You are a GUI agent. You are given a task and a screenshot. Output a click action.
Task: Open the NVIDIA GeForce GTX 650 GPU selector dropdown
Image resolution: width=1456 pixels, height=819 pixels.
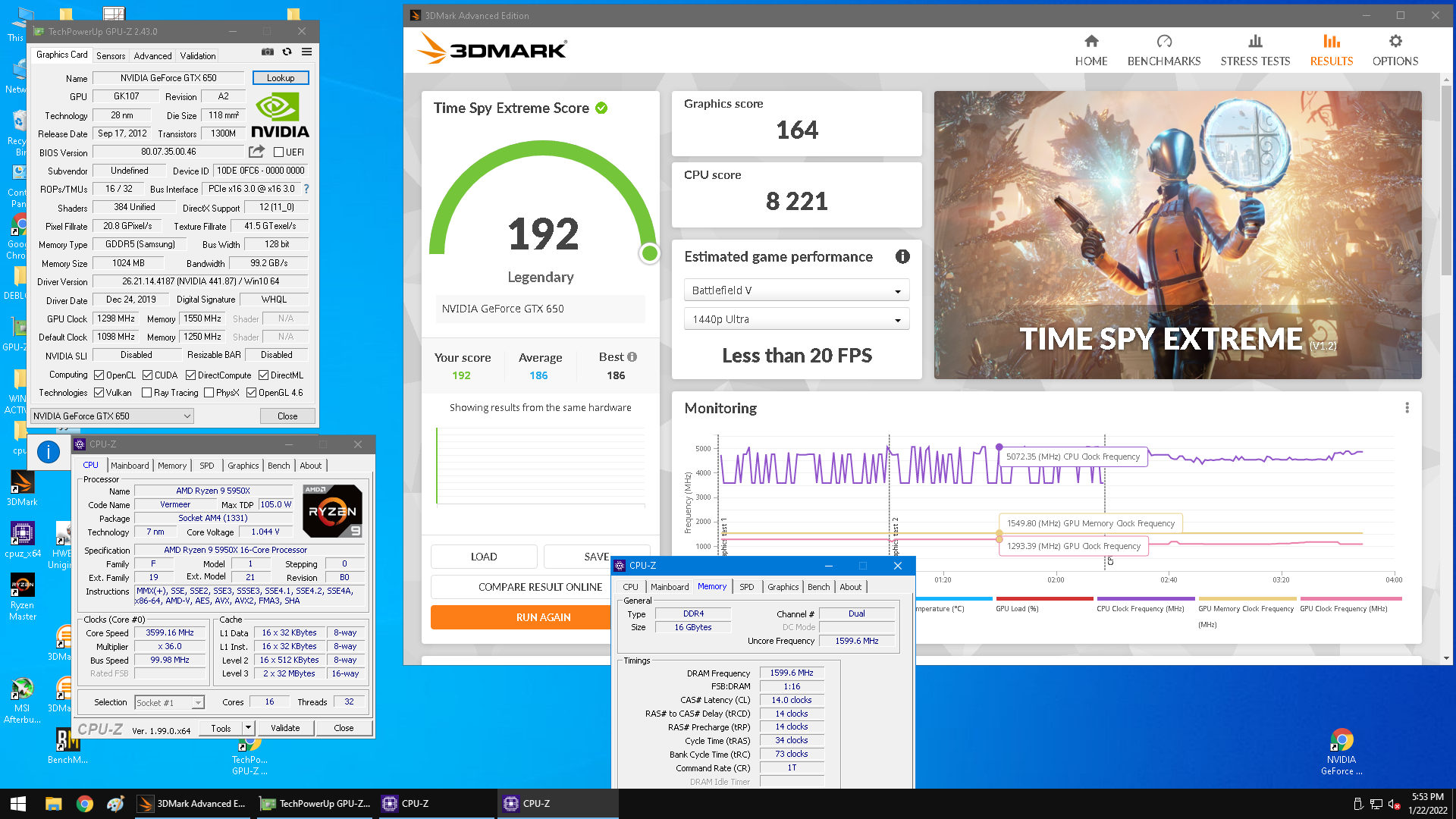point(112,416)
